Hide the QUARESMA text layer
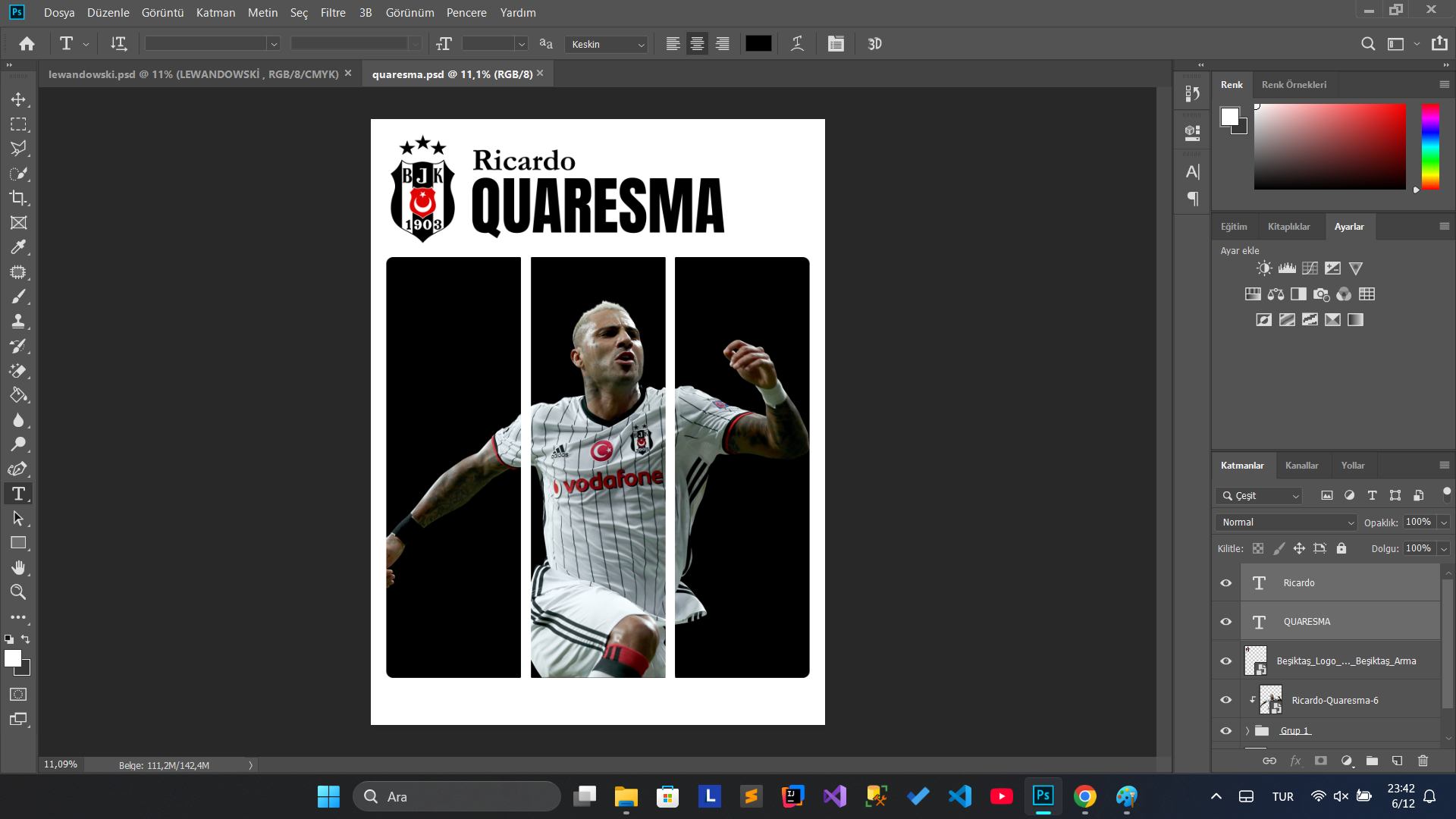The height and width of the screenshot is (819, 1456). coord(1225,622)
